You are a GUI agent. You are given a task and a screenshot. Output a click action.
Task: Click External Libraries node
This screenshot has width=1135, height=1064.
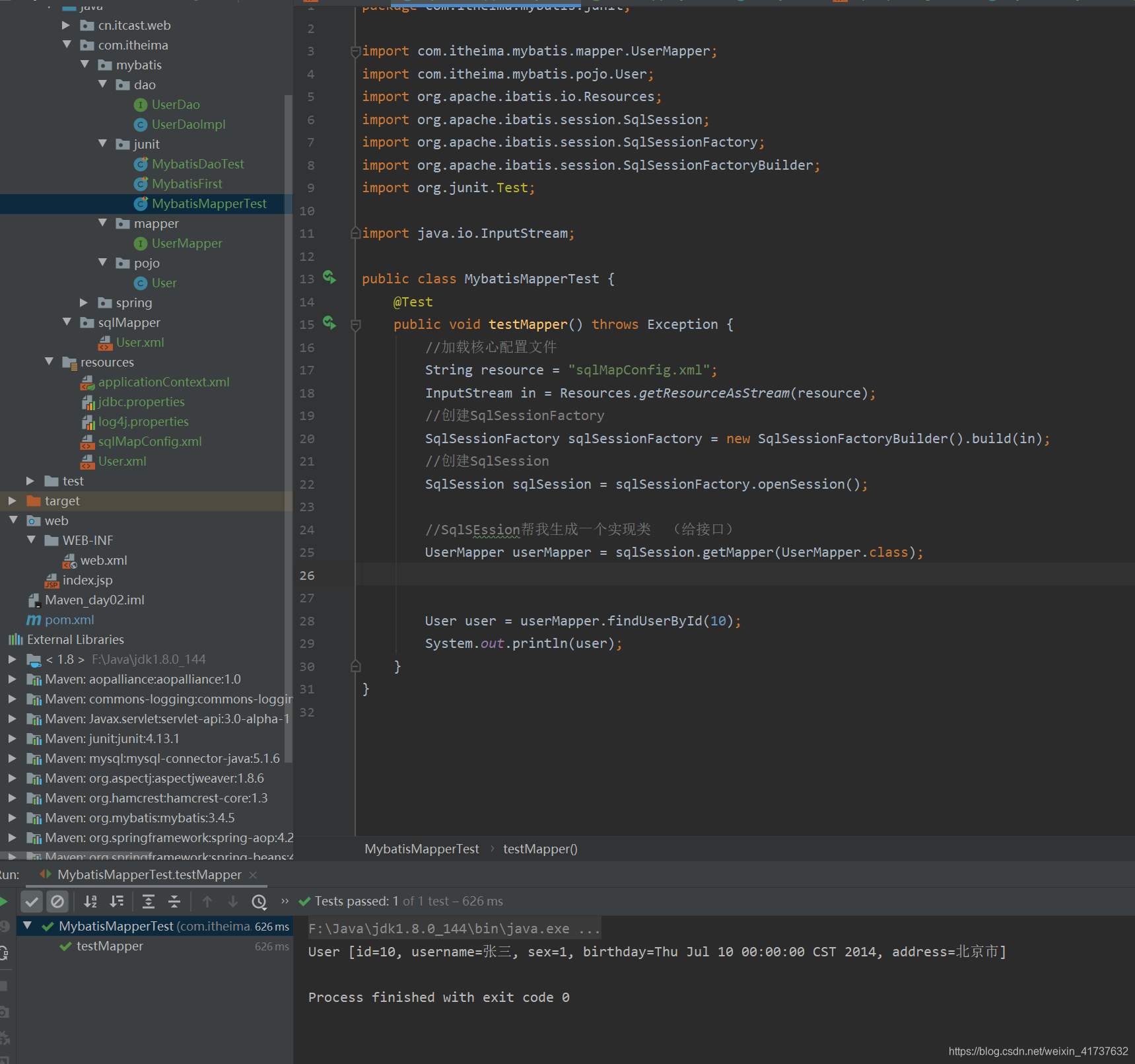(x=75, y=639)
